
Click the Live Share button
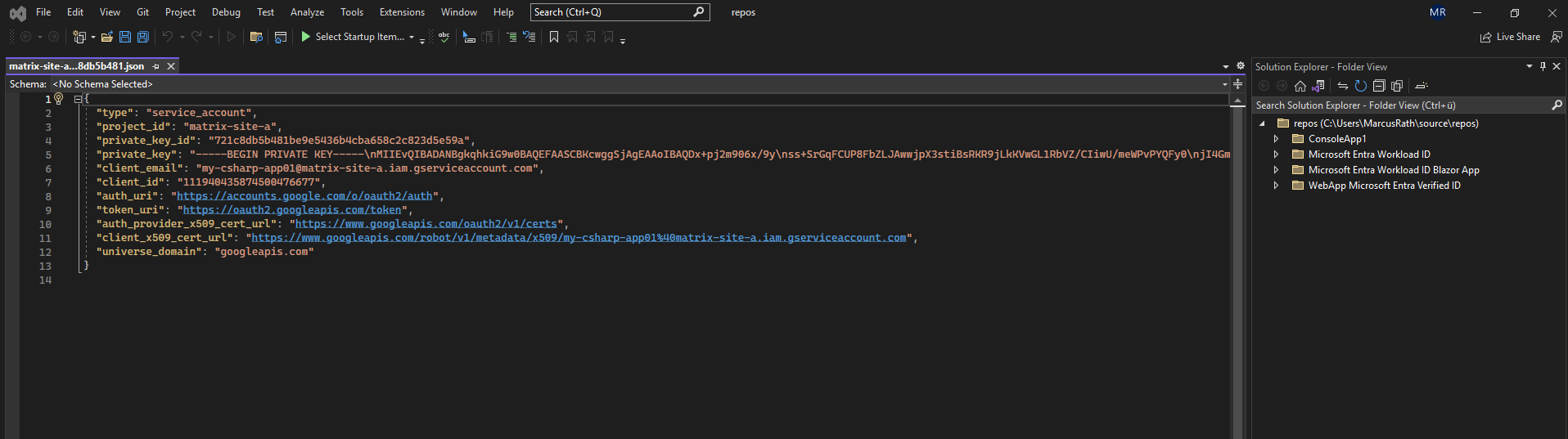[1510, 37]
